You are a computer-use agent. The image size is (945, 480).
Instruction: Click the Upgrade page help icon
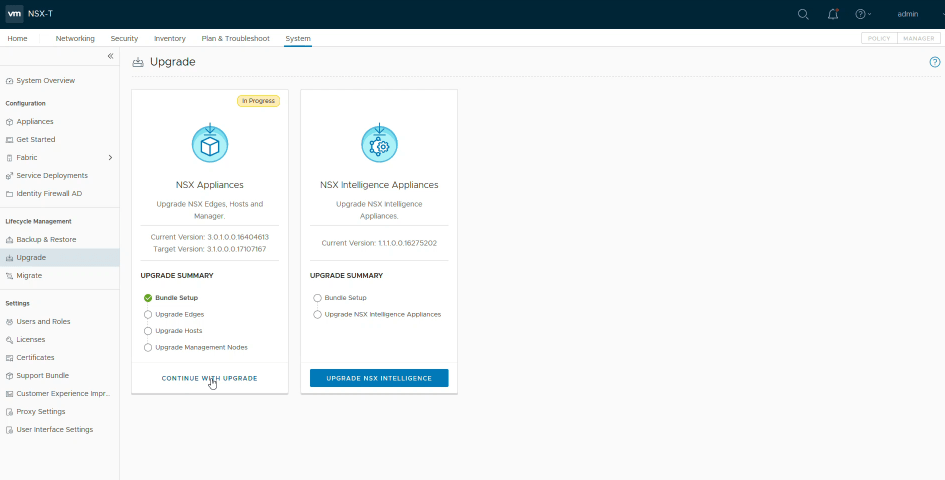point(935,62)
